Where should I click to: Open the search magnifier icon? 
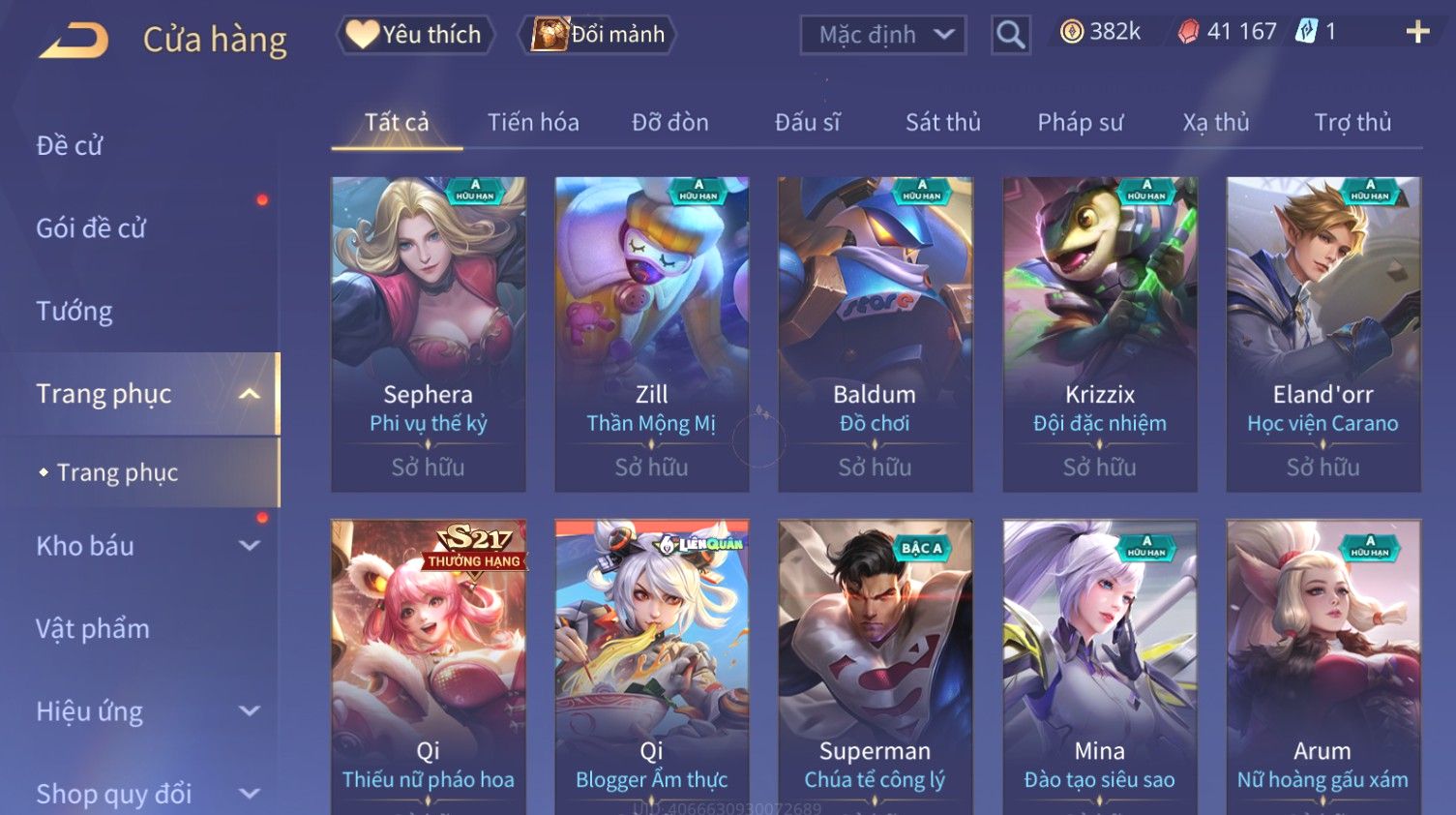point(1010,35)
